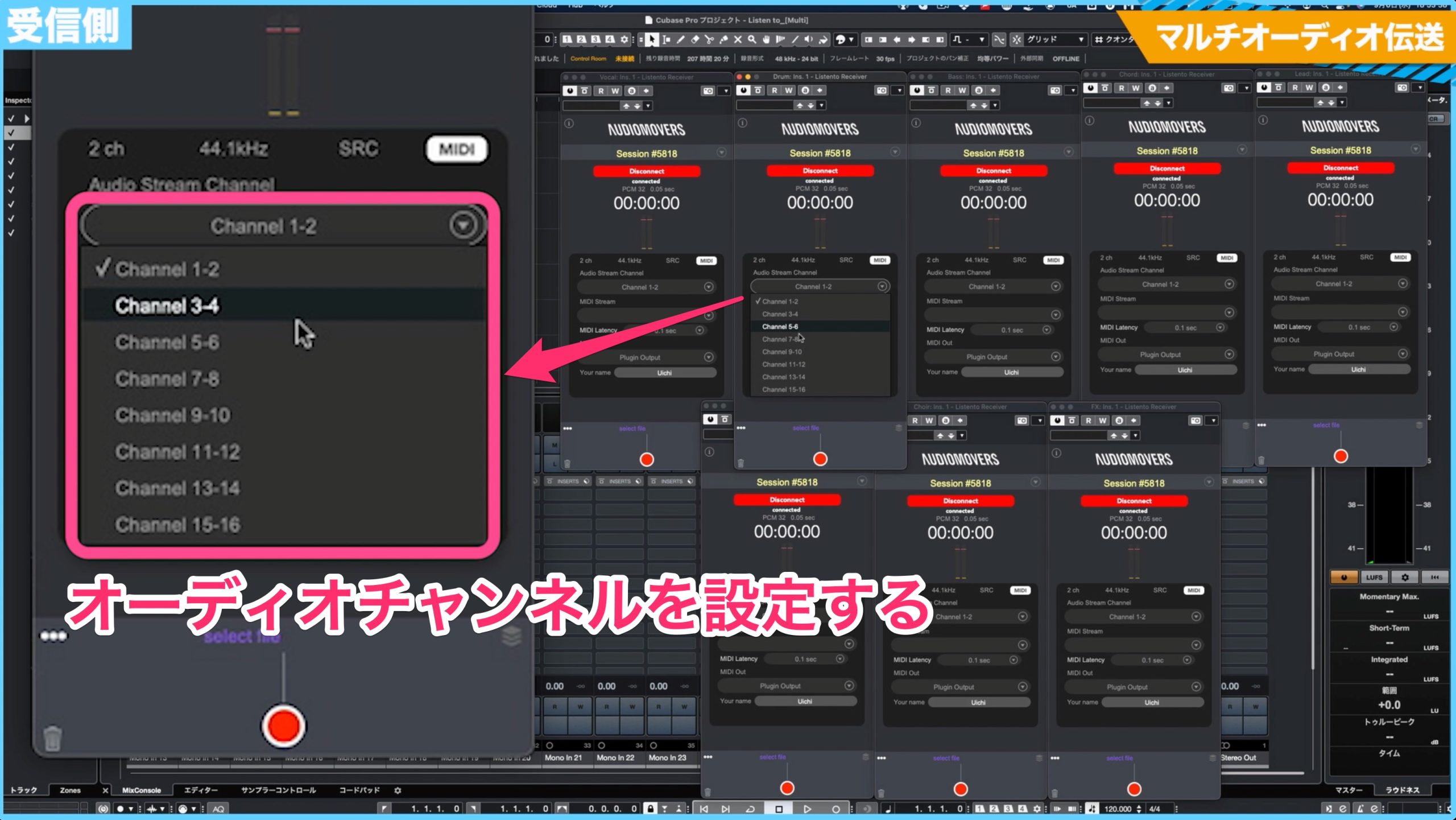Click the info icon in Vocal receiver
The image size is (1456, 820).
pos(569,123)
